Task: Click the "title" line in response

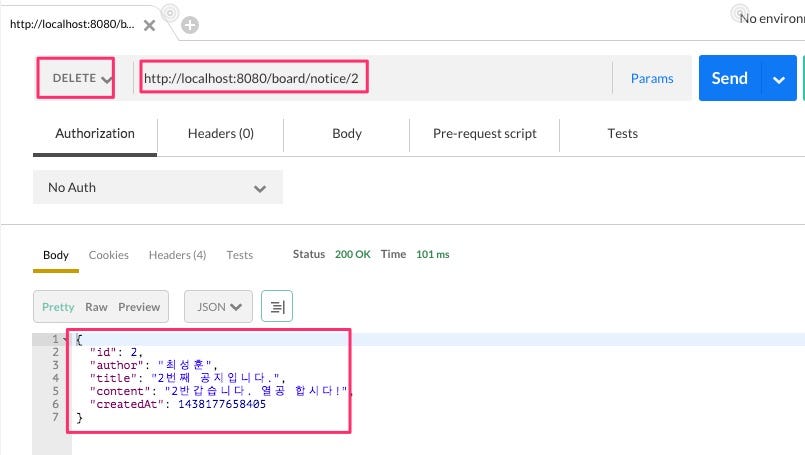Action: click(187, 378)
